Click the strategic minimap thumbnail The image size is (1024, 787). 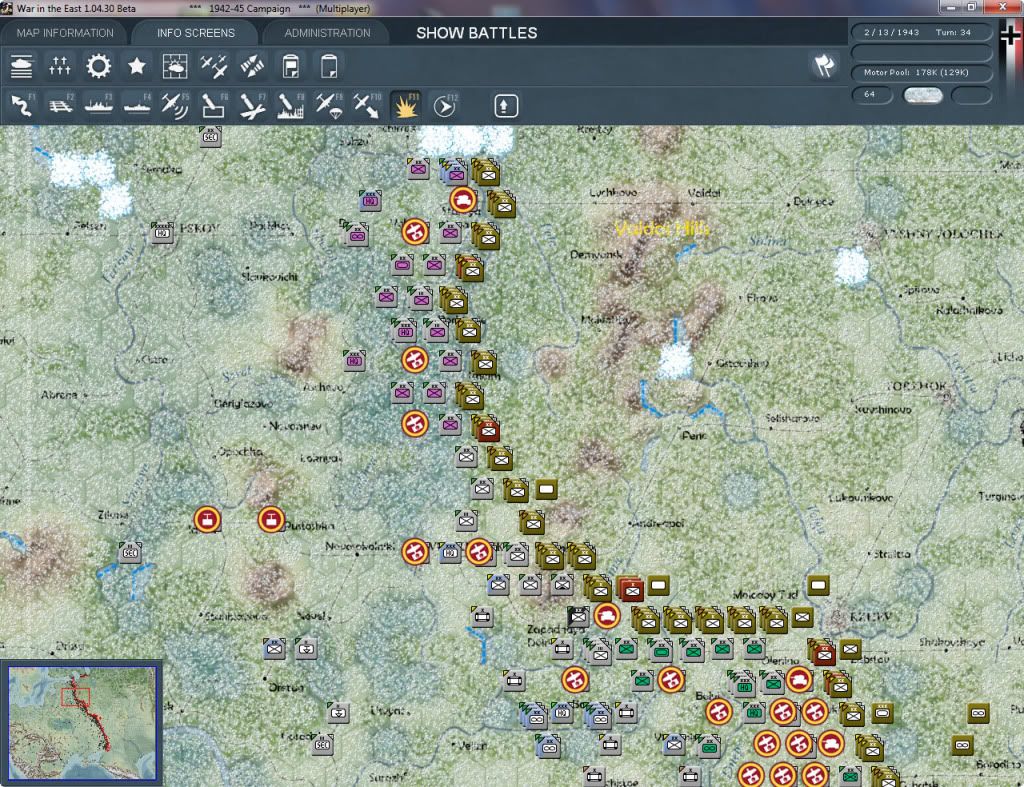point(82,722)
